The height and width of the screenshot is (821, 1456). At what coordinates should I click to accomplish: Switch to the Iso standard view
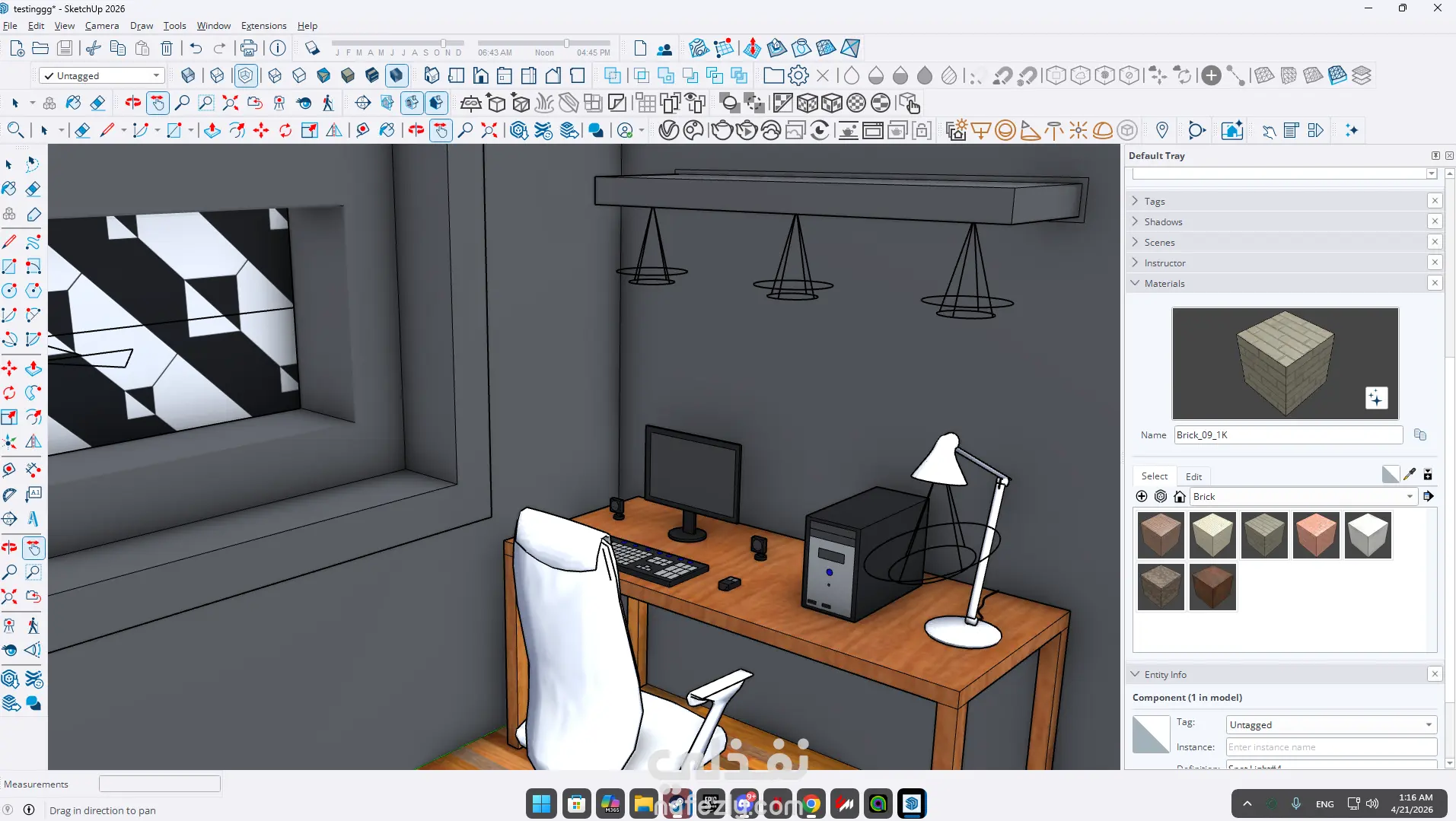coord(432,75)
